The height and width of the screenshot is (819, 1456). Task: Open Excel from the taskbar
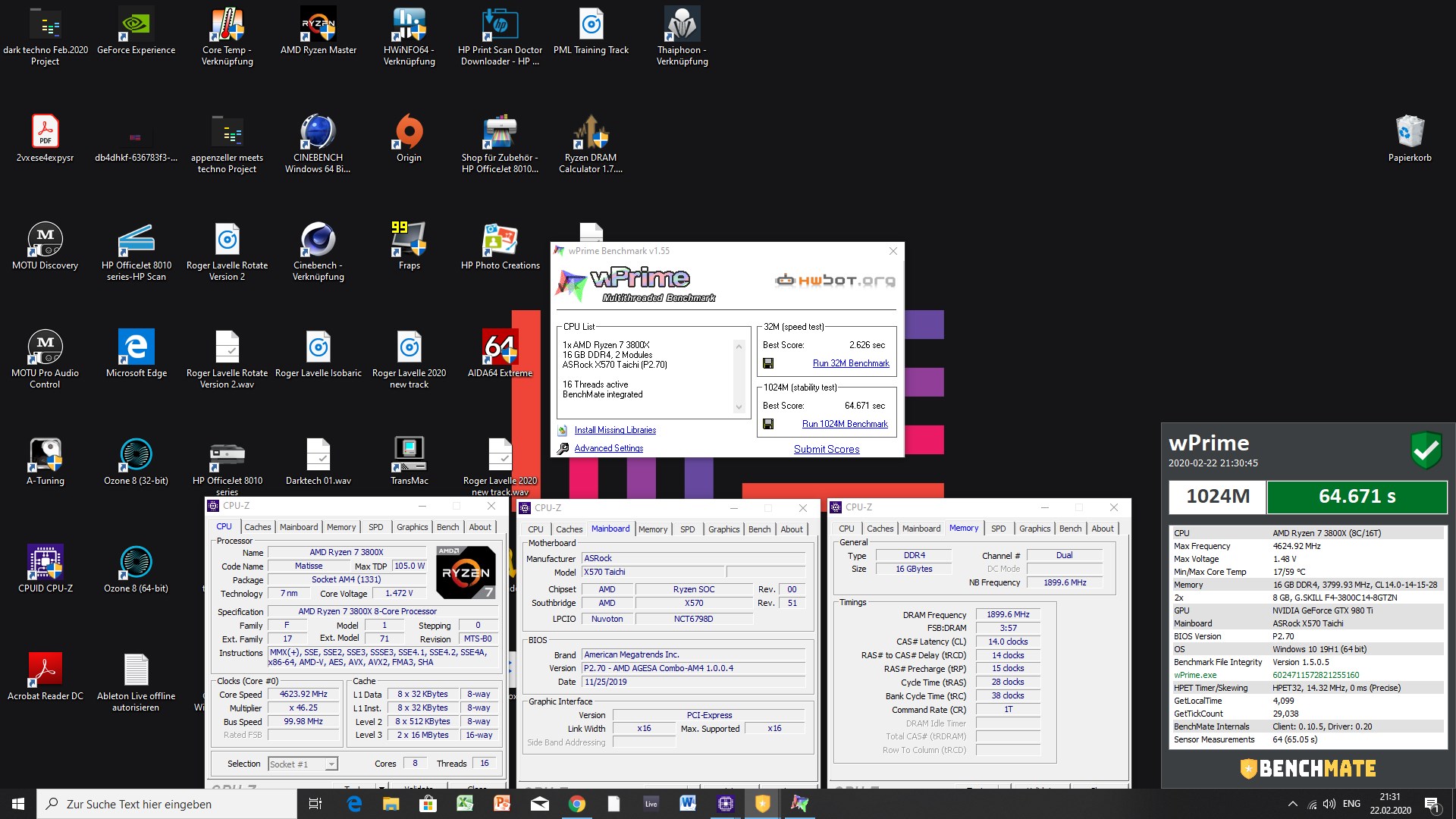click(x=465, y=804)
